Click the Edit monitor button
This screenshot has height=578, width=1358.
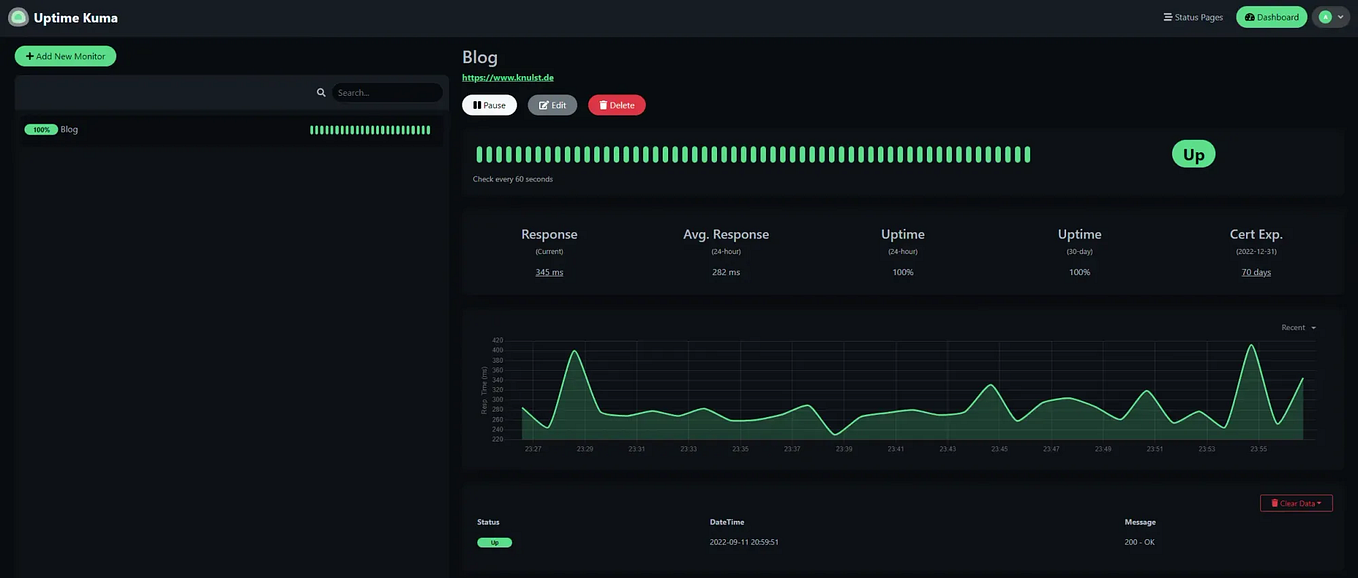coord(552,105)
